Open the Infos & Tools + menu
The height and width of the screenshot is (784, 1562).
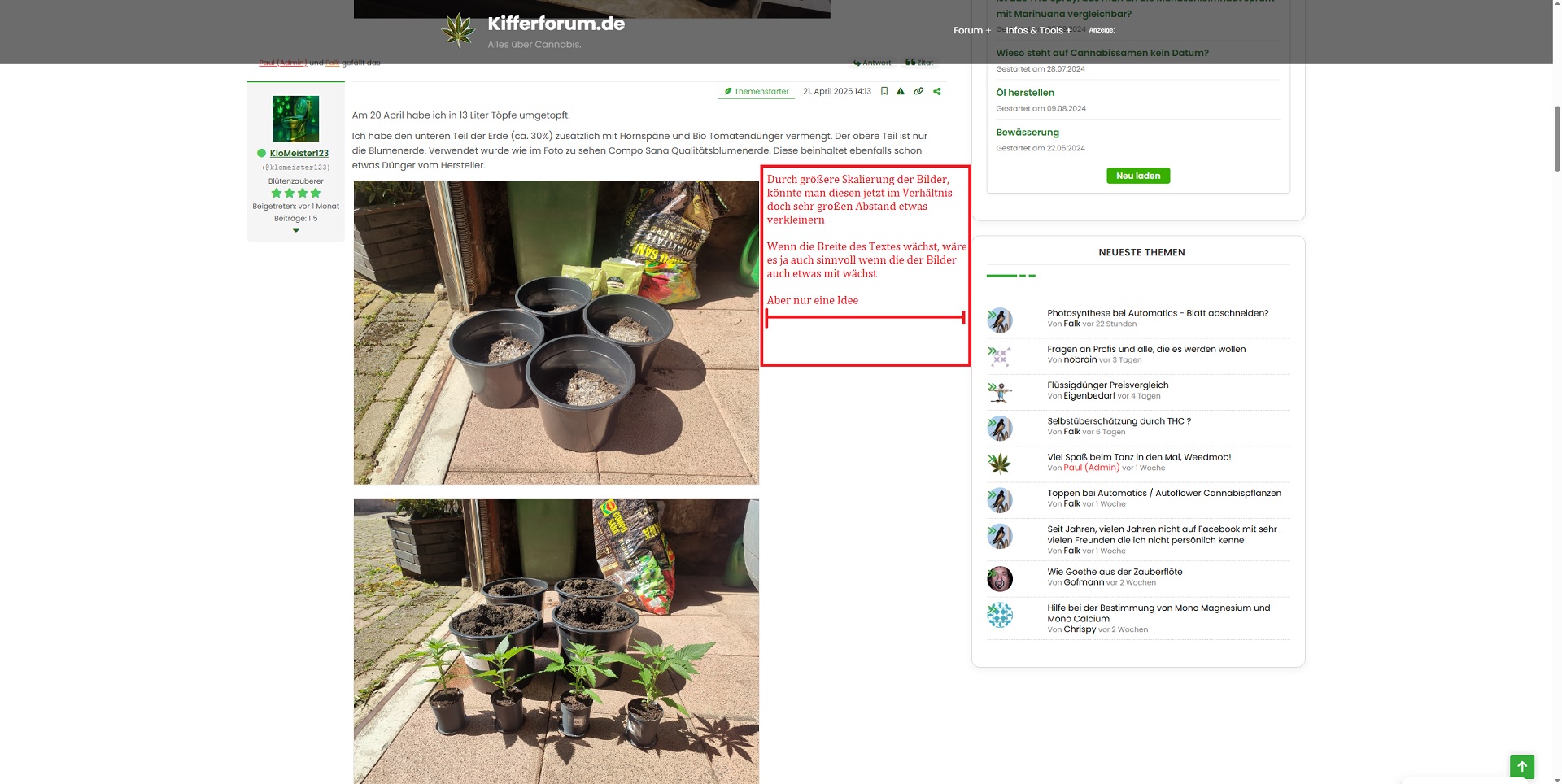[1039, 30]
